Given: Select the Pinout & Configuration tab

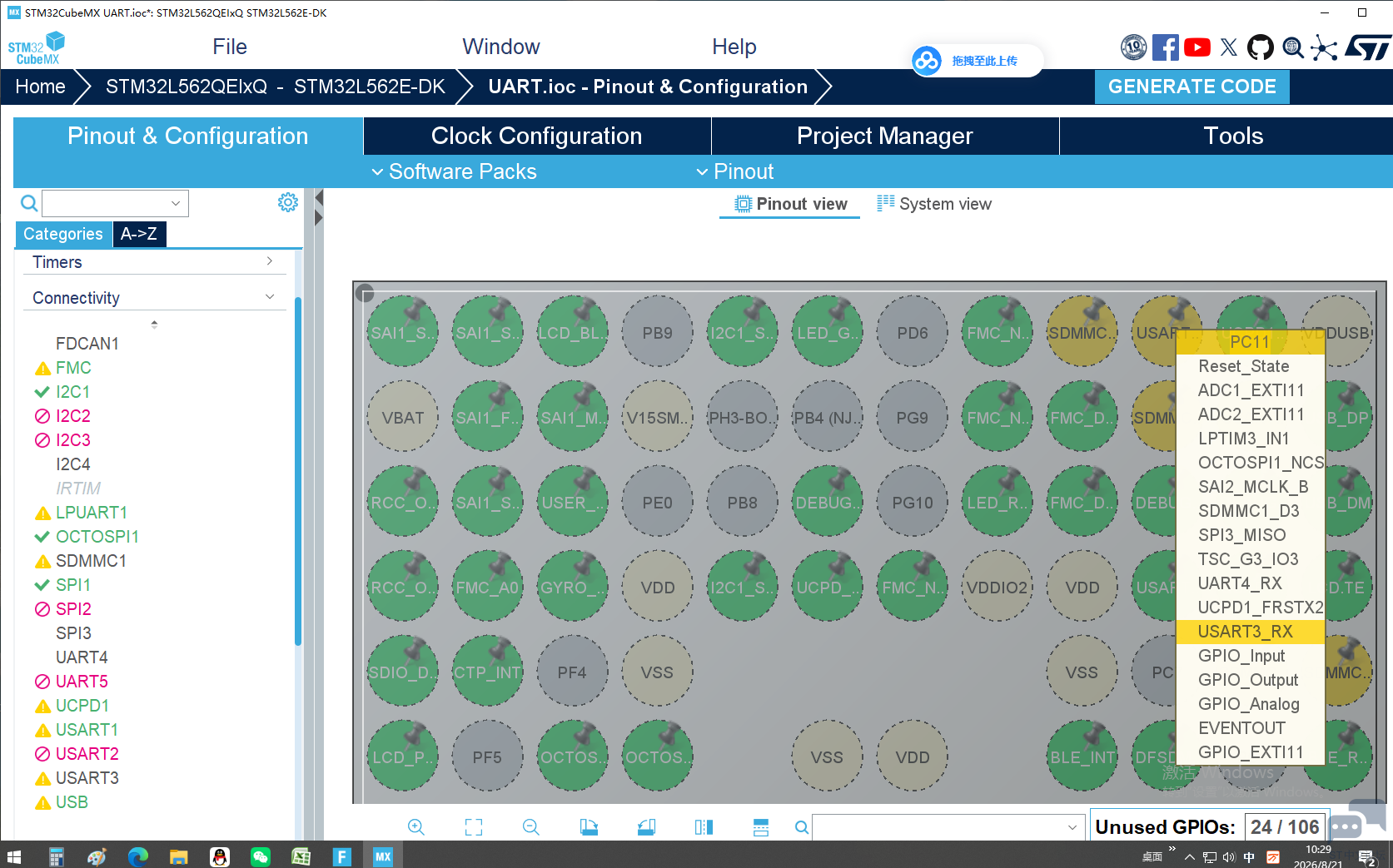Looking at the screenshot, I should [x=188, y=136].
